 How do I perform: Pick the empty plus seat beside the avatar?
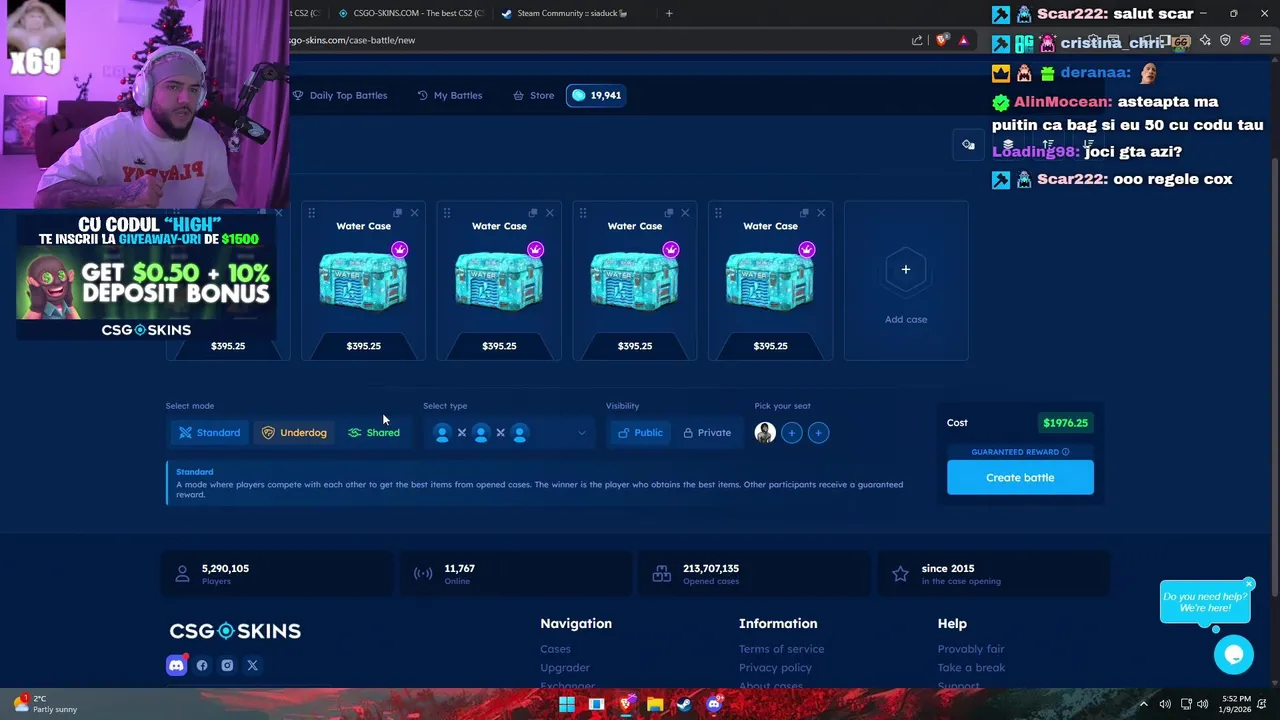tap(792, 433)
